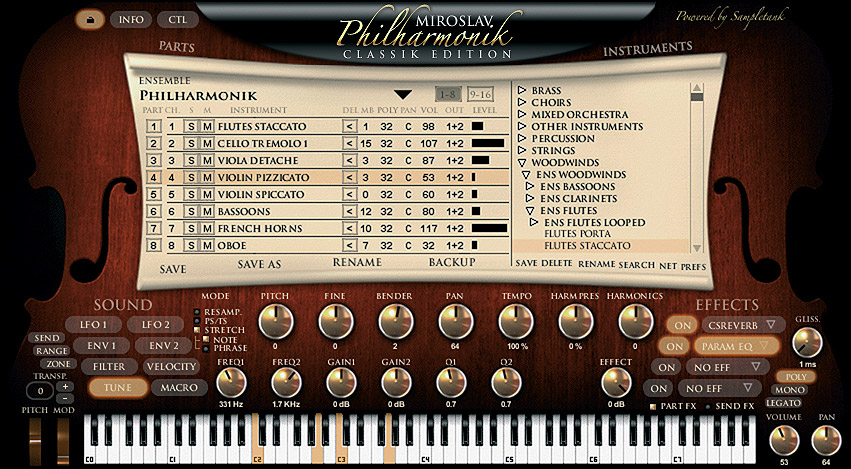Click the instrument list scroll up arrow

(x=697, y=88)
